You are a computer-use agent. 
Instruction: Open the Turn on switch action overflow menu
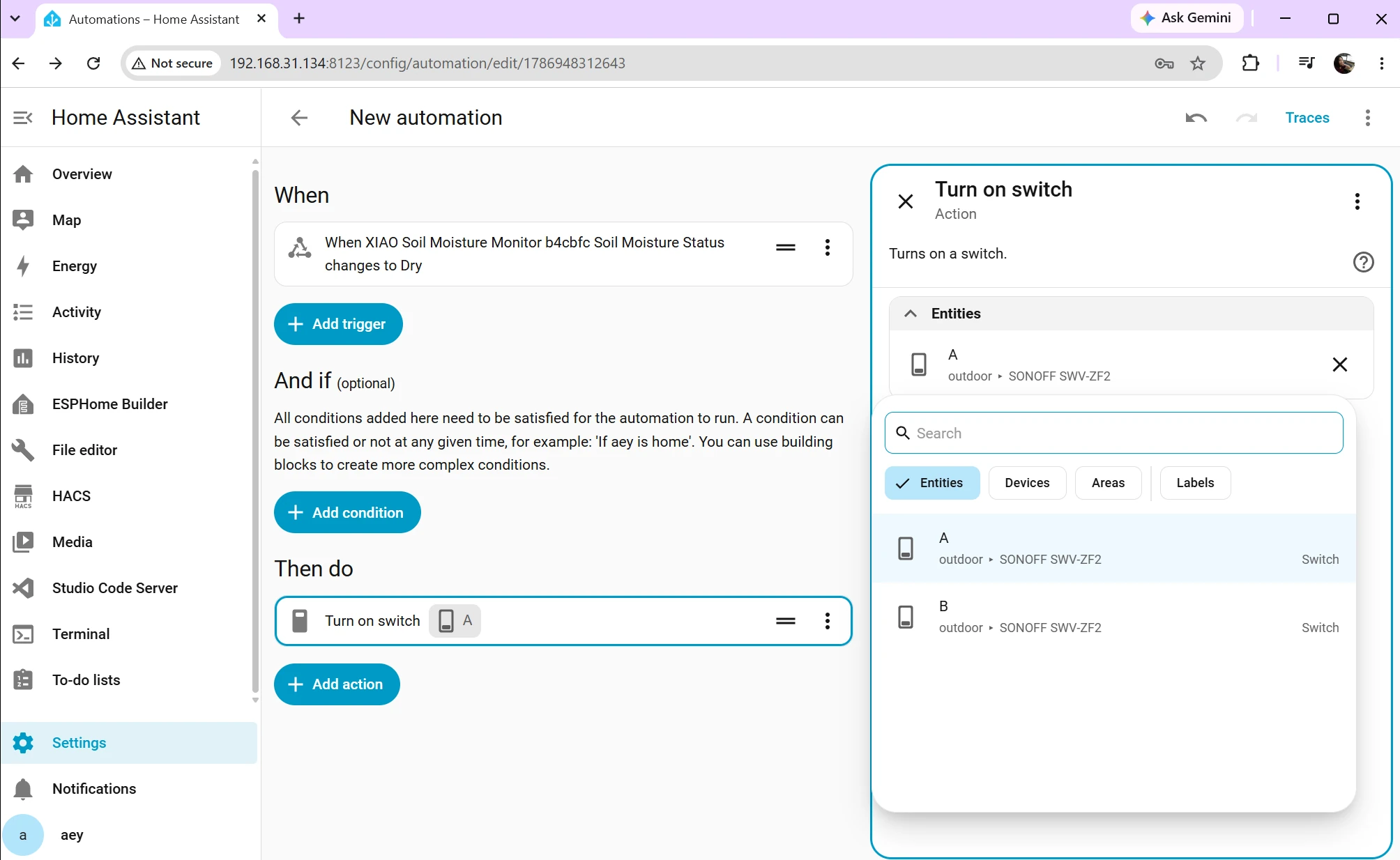point(828,621)
